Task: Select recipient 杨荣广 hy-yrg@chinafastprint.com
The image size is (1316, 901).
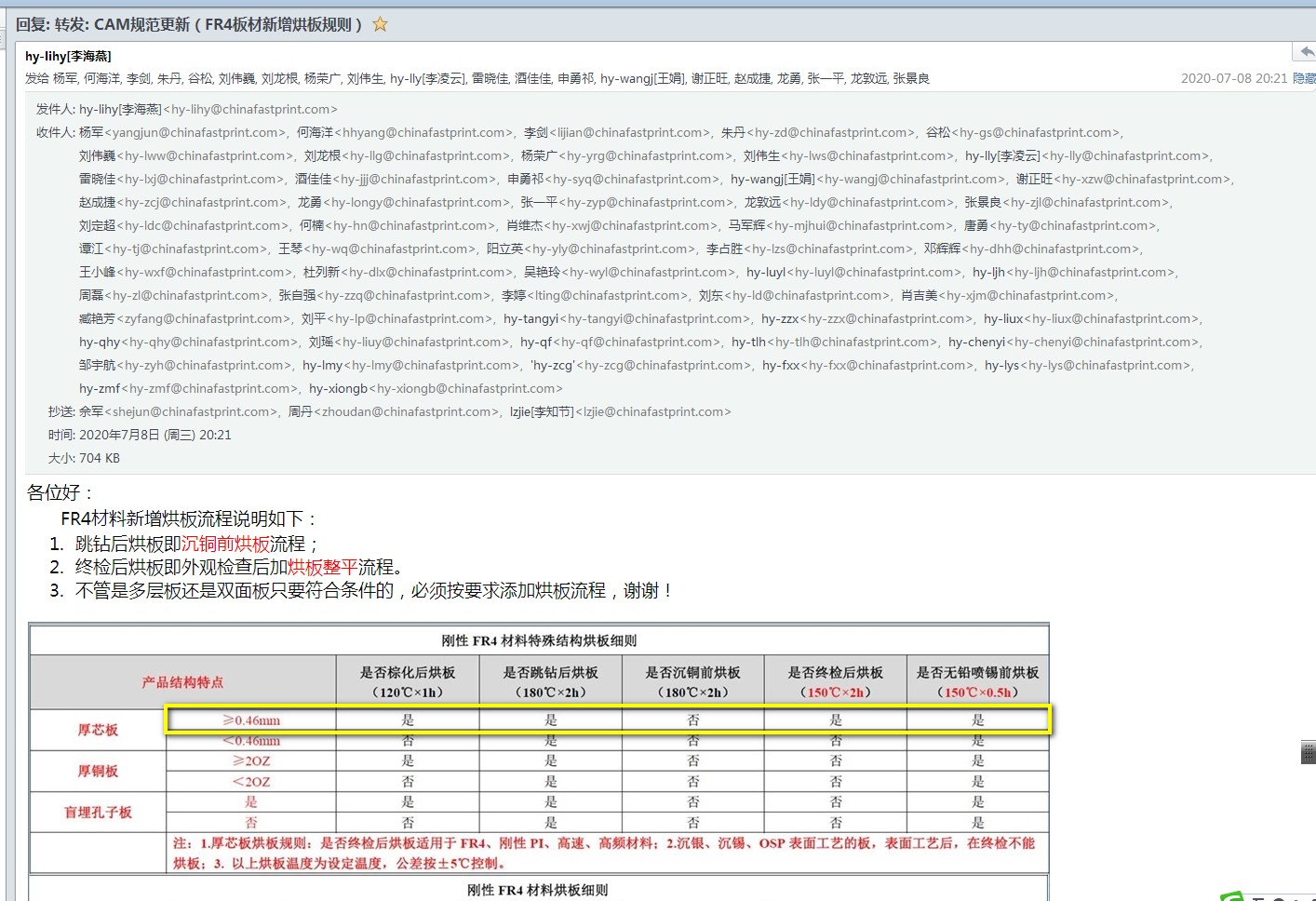Action: pos(627,156)
